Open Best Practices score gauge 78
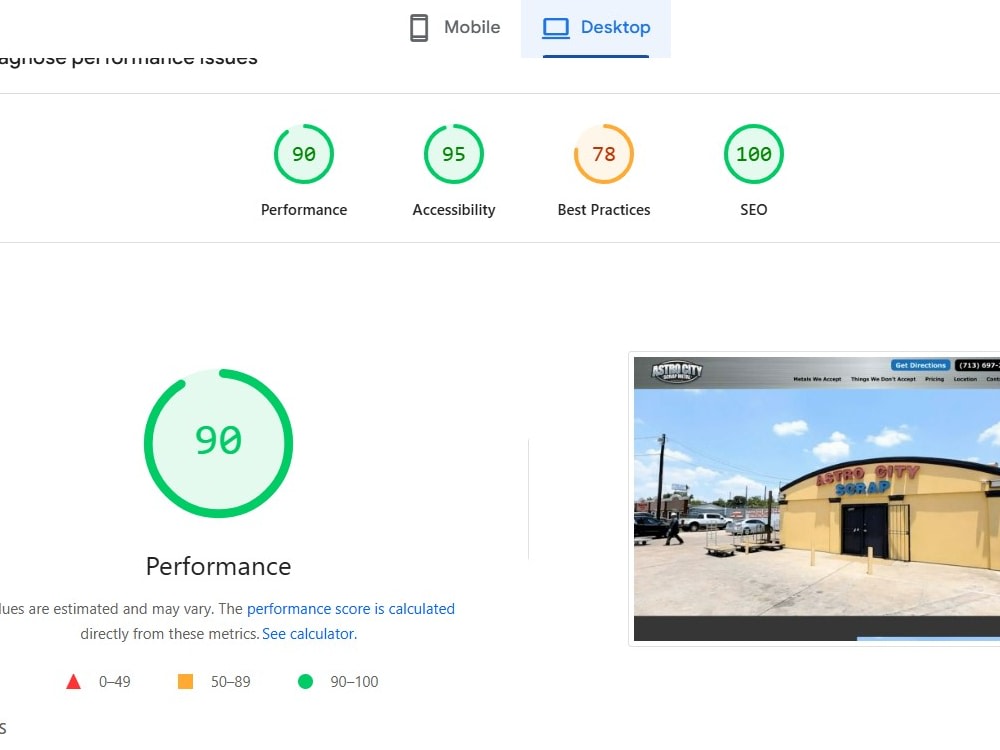 603,154
